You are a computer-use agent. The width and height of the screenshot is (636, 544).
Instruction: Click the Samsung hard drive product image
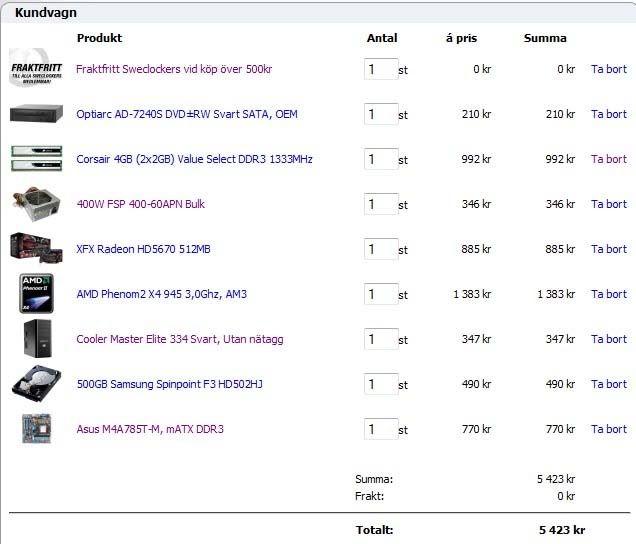[36, 384]
